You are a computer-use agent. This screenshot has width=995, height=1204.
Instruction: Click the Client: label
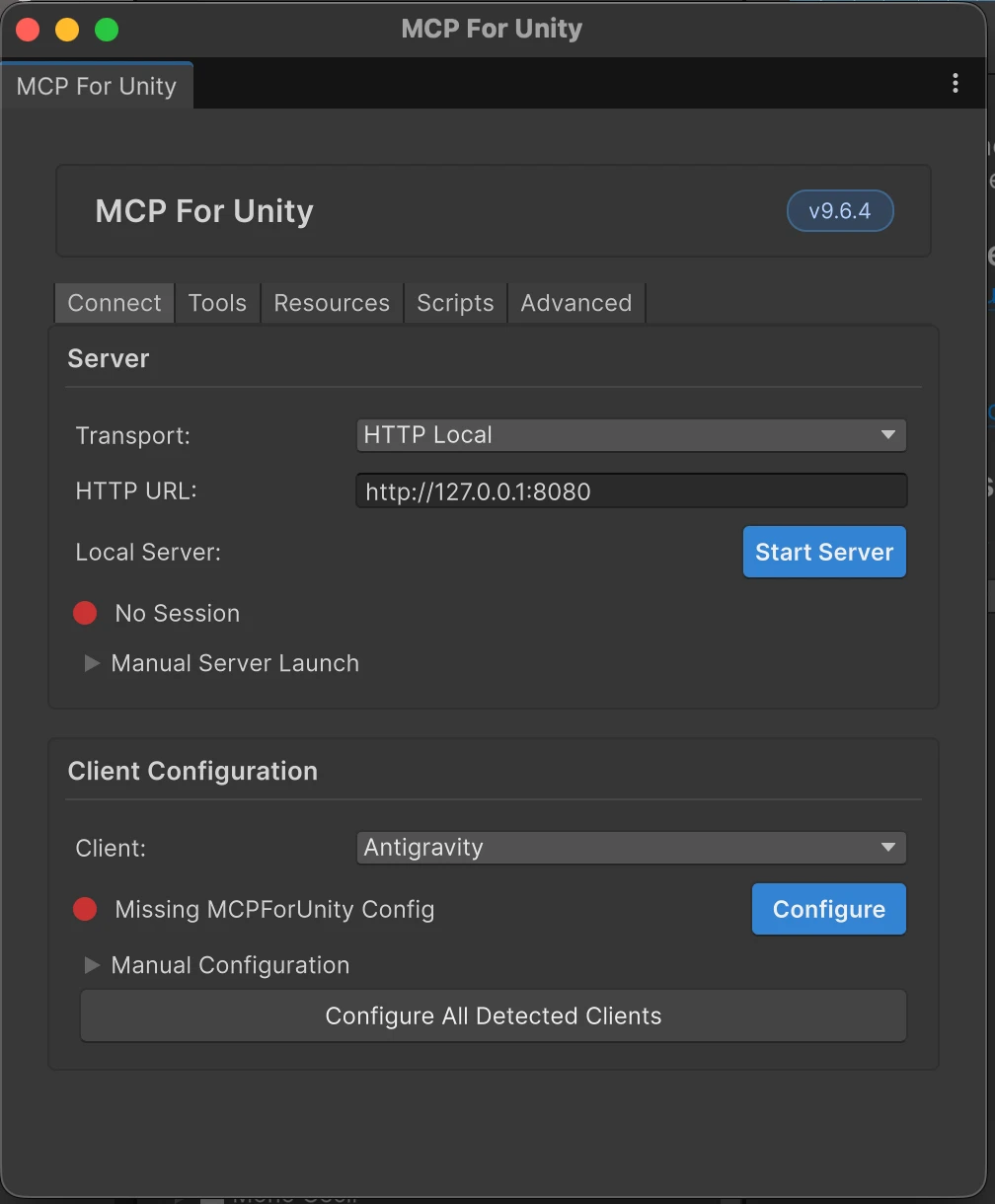click(x=111, y=848)
